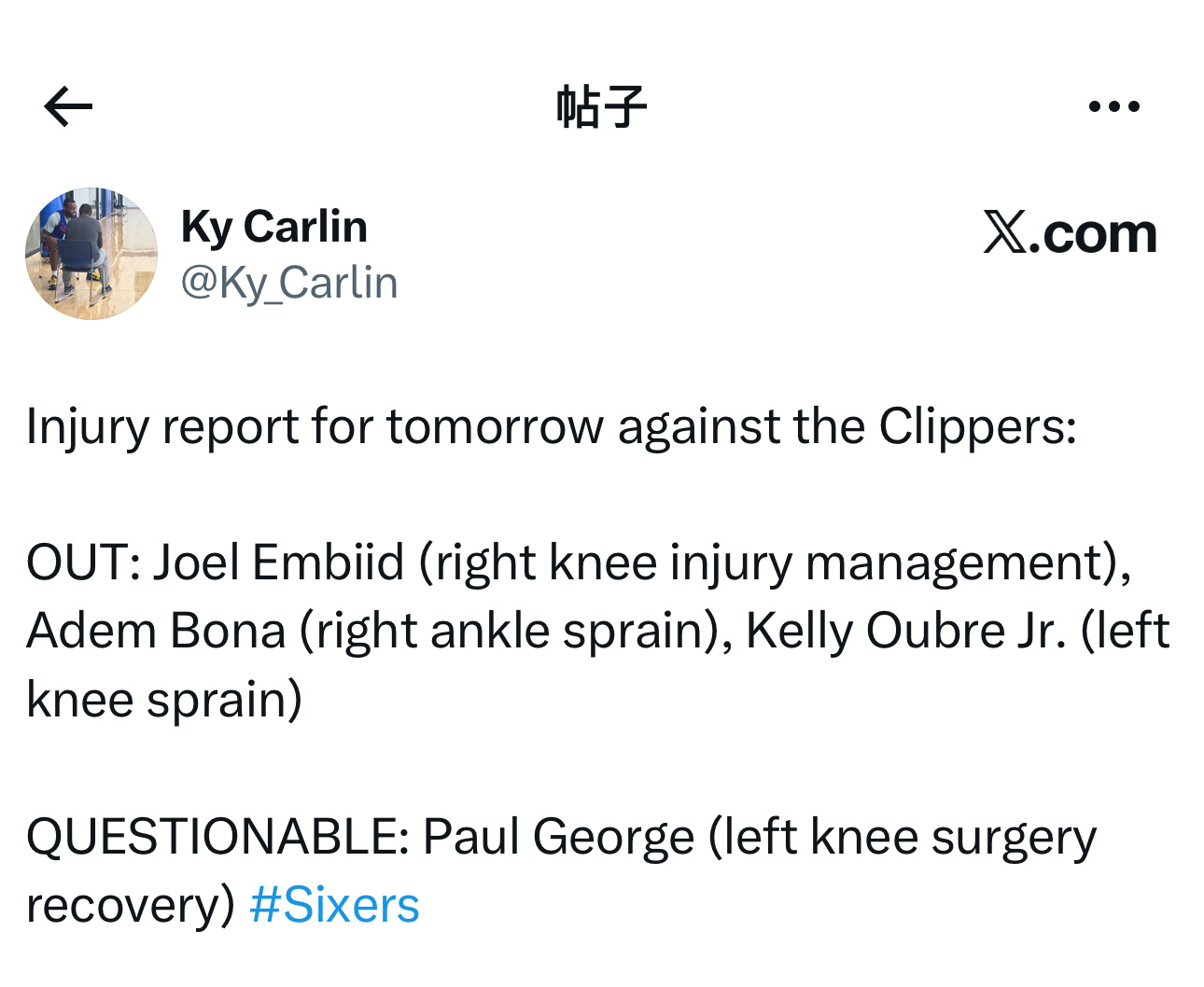Click the 'QUESTIONABLE:' label
Image resolution: width=1204 pixels, height=987 pixels.
point(217,837)
